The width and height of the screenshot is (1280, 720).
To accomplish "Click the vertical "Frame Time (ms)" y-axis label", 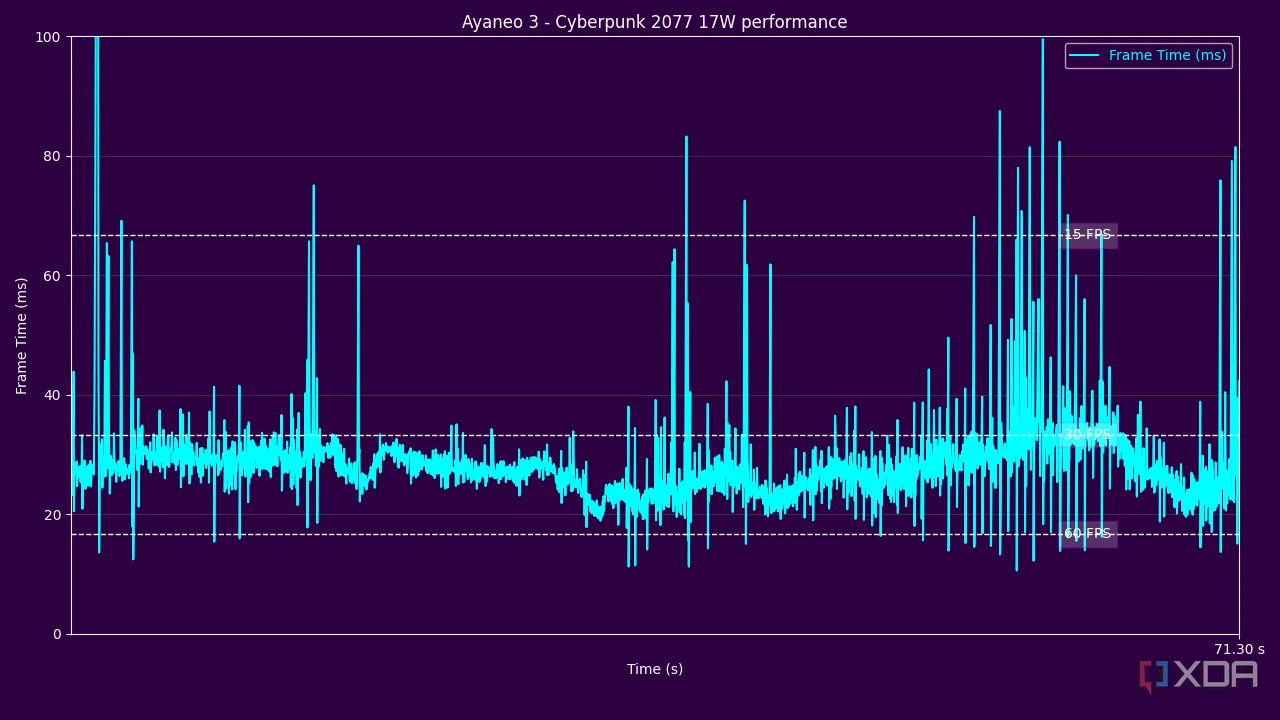I will 22,336.
